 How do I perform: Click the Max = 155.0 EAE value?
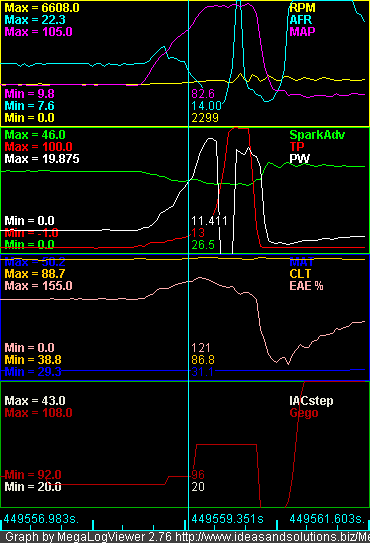point(38,286)
